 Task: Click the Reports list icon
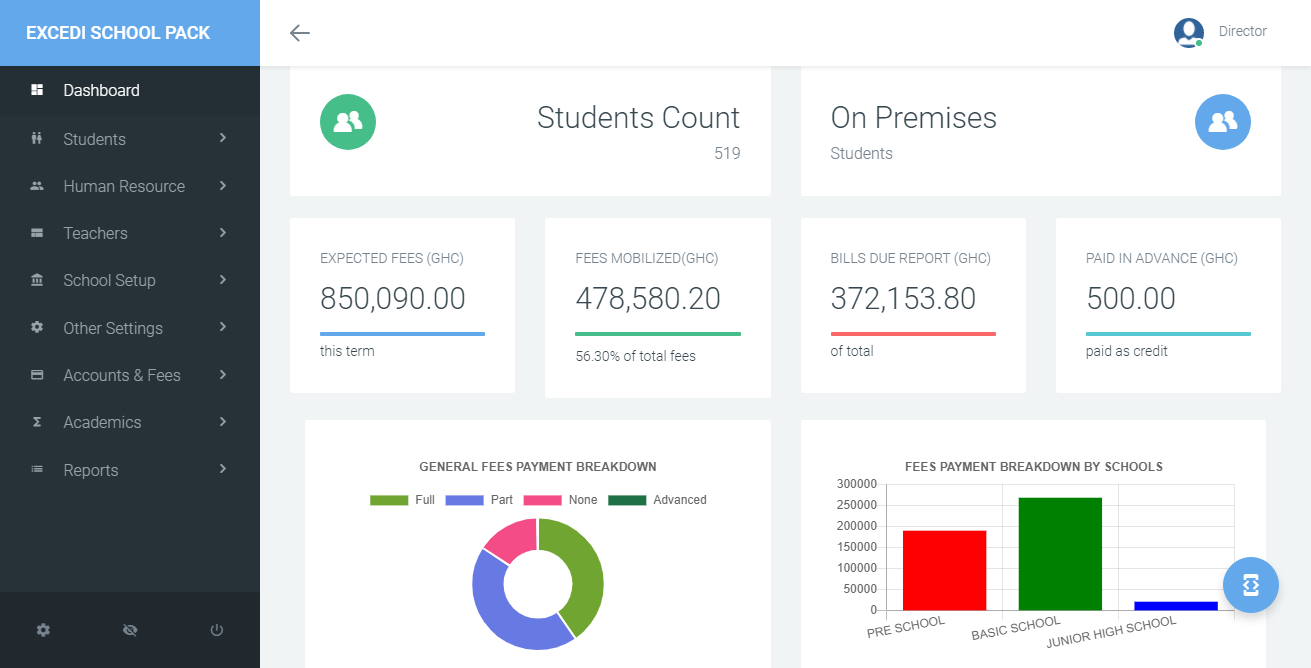34,469
